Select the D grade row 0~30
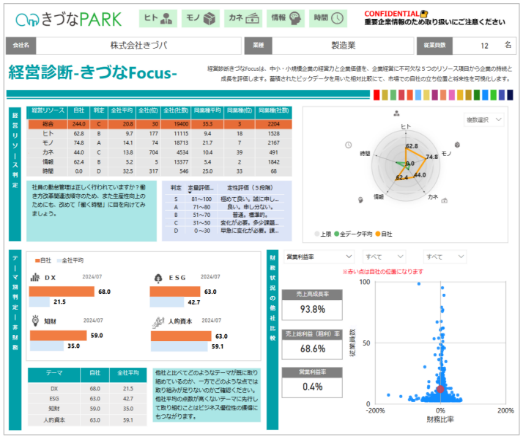This screenshot has width=523, height=440. click(x=225, y=231)
